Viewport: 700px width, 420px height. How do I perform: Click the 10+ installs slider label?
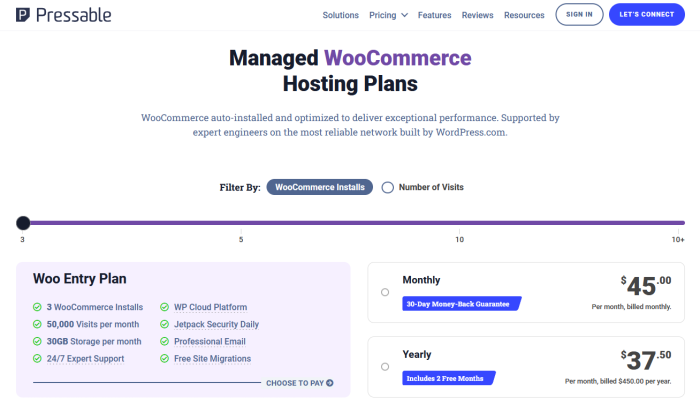pyautogui.click(x=678, y=239)
